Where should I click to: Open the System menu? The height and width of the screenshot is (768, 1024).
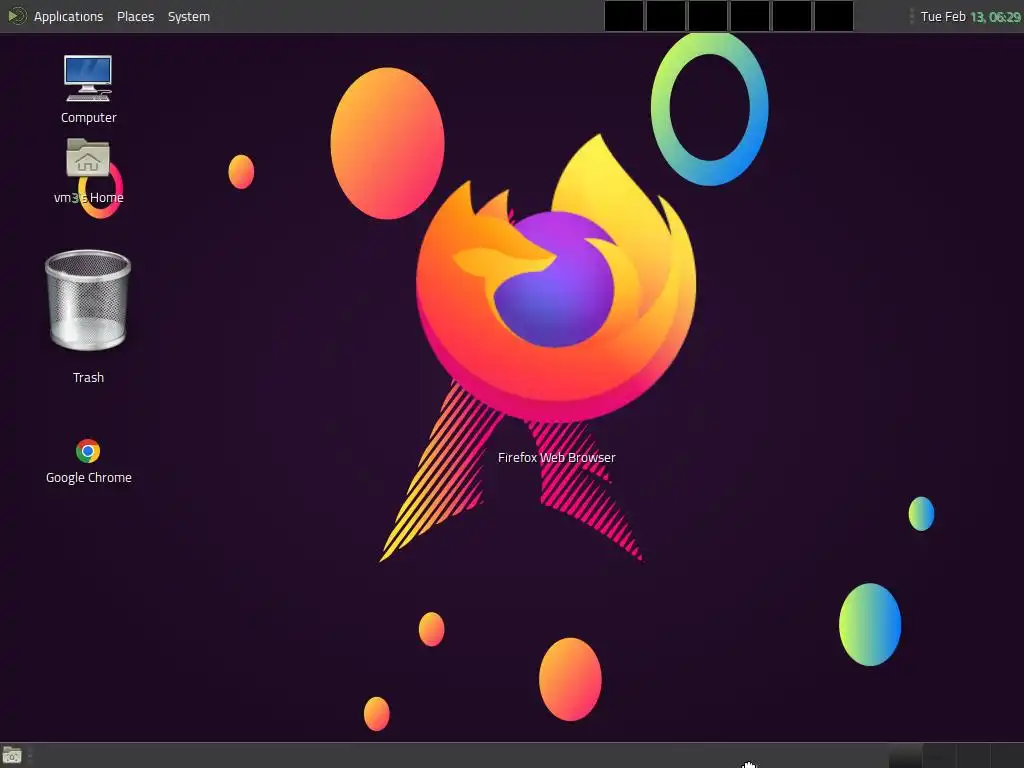click(x=189, y=16)
